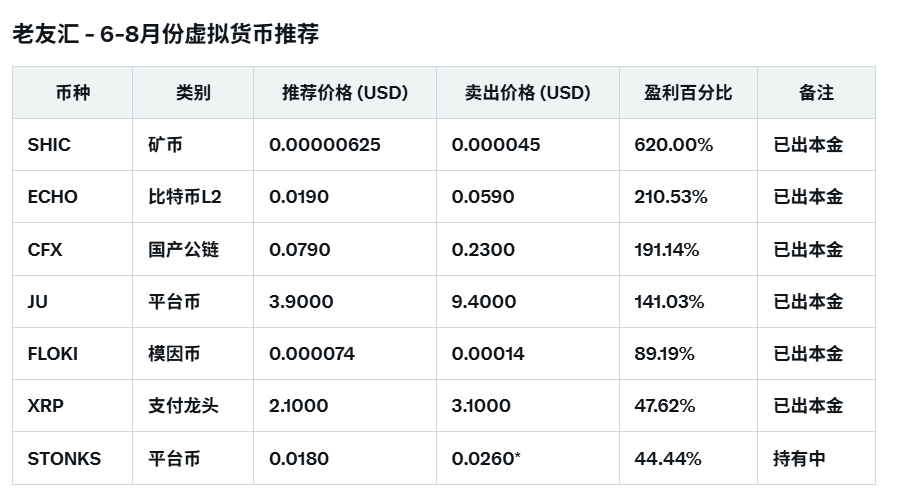Click the 类别 column header
This screenshot has height=502, width=900.
[193, 93]
